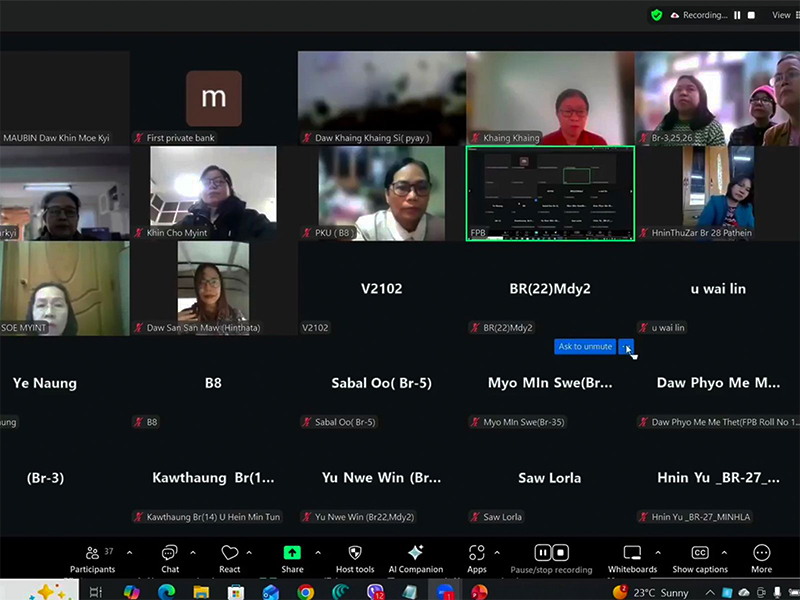
Task: Expand the arrow next to Participants
Action: pyautogui.click(x=131, y=552)
